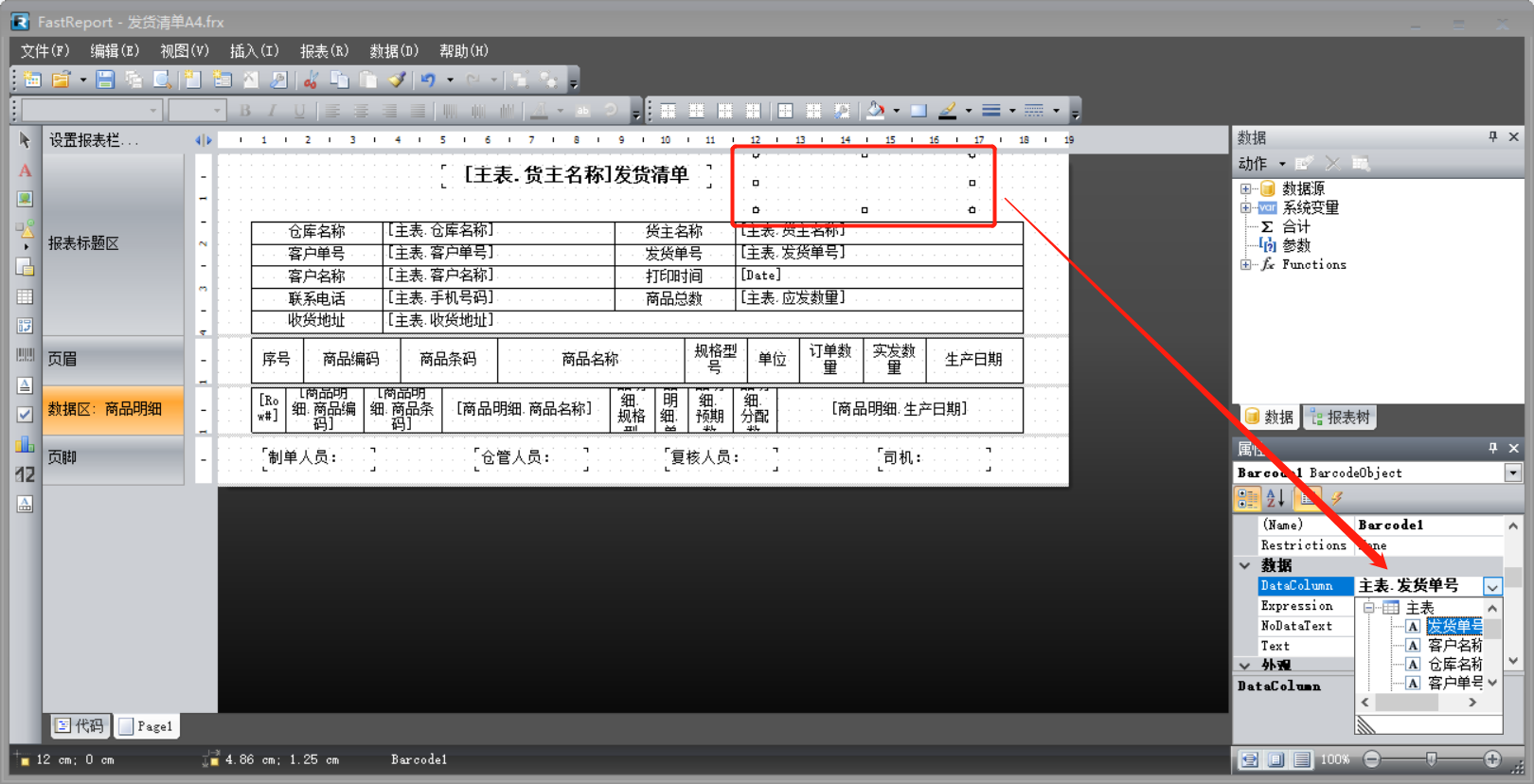Click the New report icon
Screen dimensions: 1534x784
tap(32, 80)
